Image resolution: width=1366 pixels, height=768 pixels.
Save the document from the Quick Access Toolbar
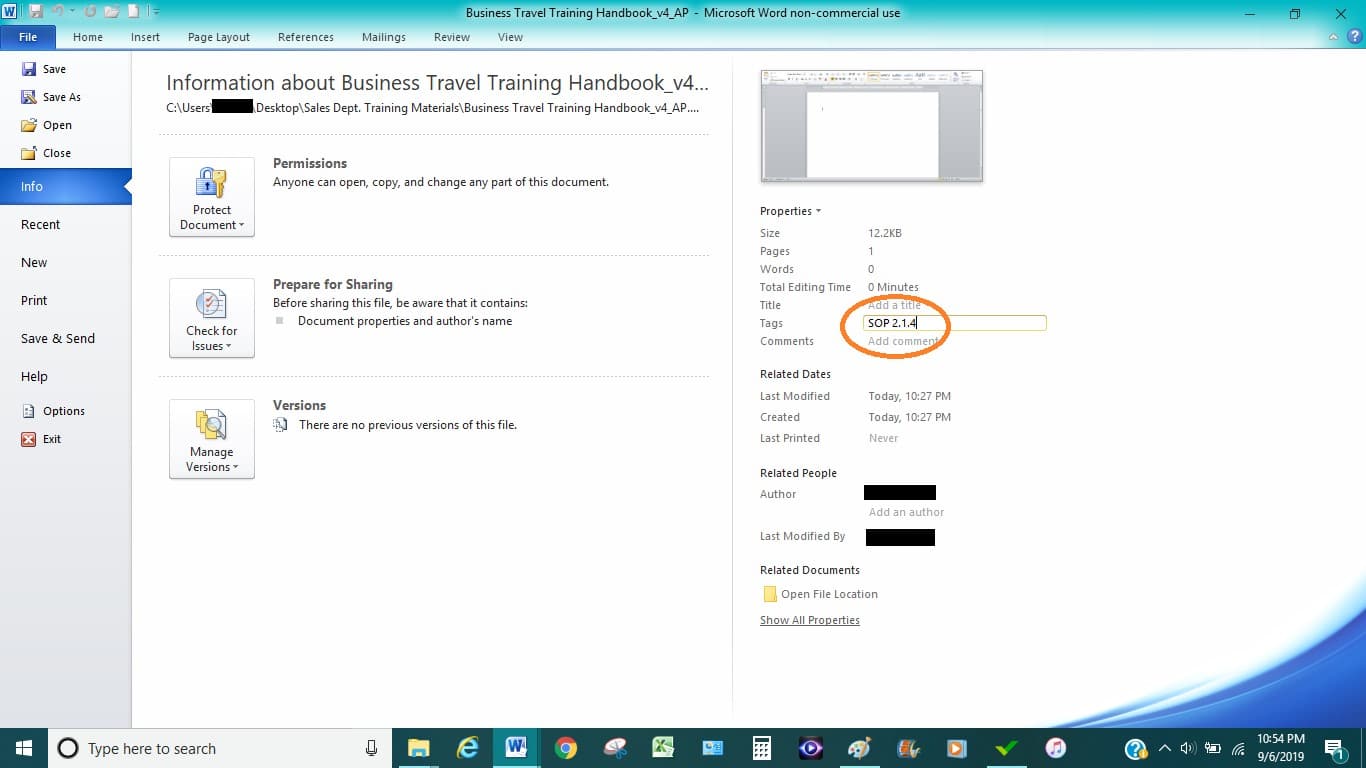click(x=36, y=12)
